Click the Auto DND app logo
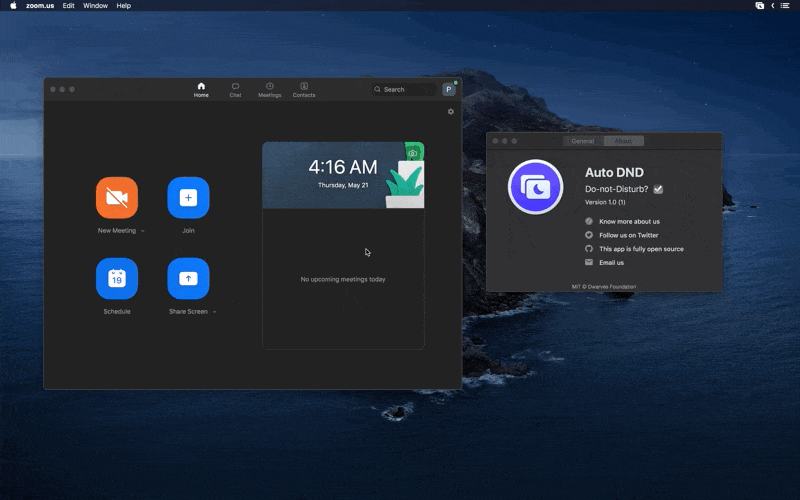The height and width of the screenshot is (500, 800). pos(535,187)
